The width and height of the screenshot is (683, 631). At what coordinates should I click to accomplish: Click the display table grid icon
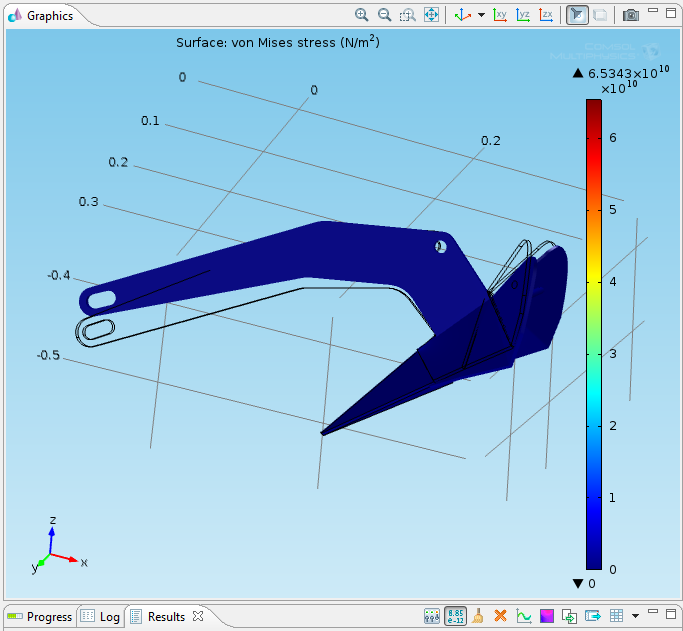click(616, 616)
